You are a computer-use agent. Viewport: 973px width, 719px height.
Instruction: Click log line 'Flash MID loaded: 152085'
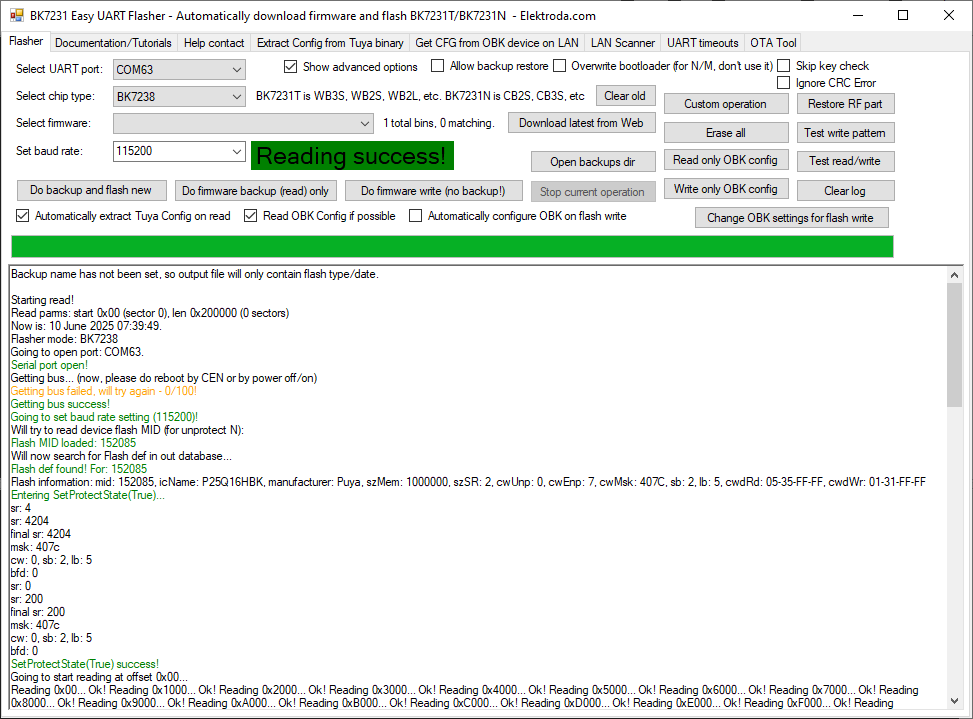tap(73, 443)
